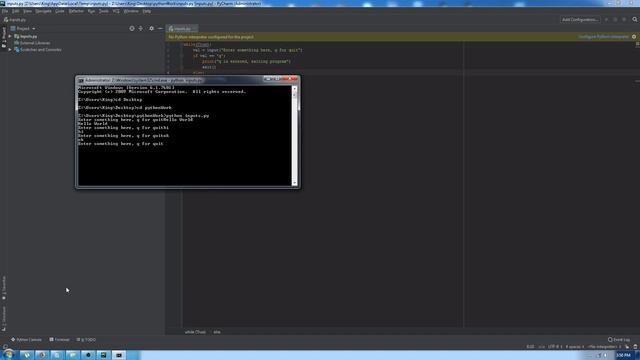Open the Event Log
The height and width of the screenshot is (360, 640).
pos(619,340)
